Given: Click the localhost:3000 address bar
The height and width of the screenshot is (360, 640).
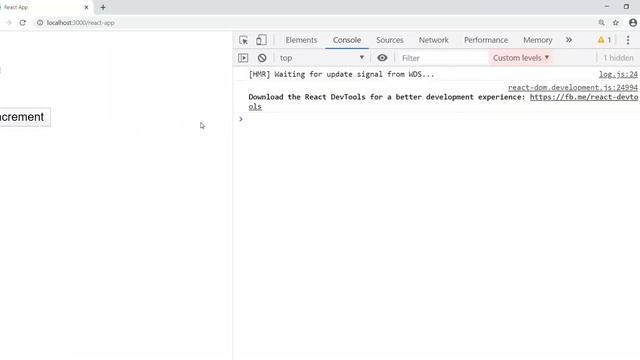Looking at the screenshot, I should [x=80, y=23].
